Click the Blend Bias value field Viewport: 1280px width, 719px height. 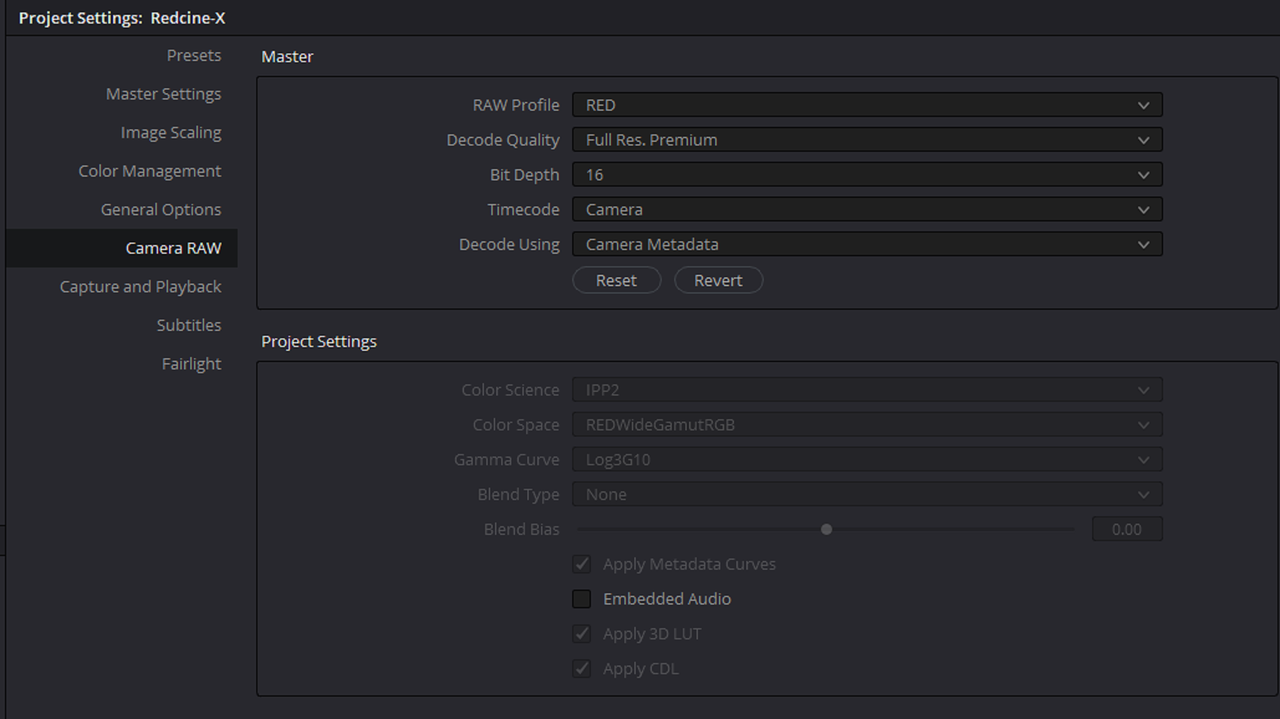point(1127,529)
